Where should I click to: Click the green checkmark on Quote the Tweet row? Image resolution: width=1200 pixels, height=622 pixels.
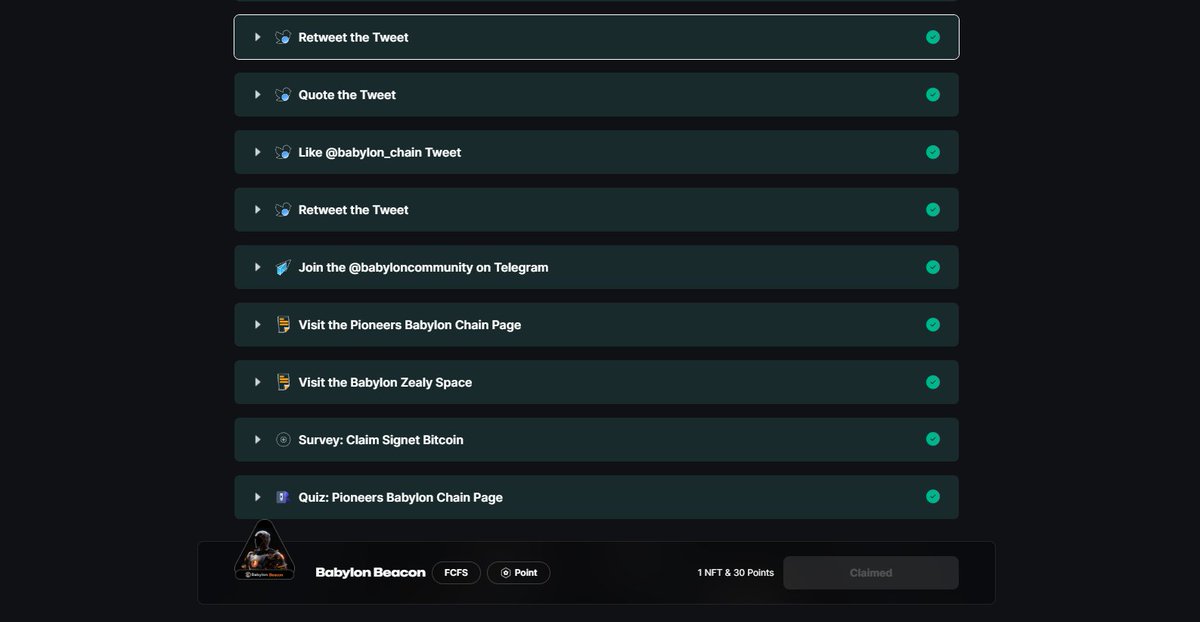pyautogui.click(x=933, y=95)
